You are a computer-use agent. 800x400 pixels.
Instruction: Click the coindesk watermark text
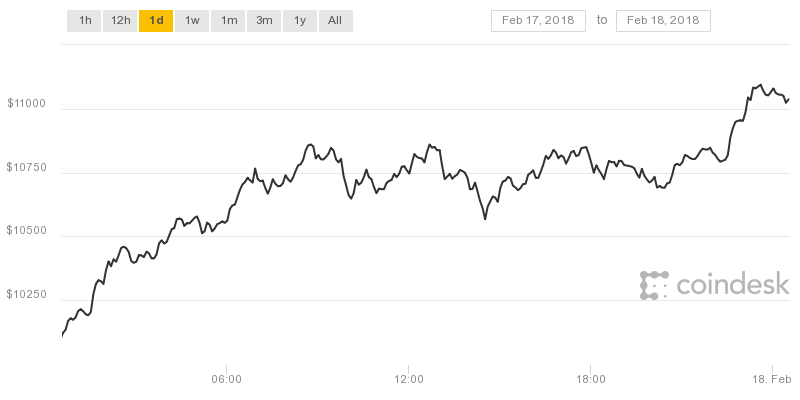point(733,284)
